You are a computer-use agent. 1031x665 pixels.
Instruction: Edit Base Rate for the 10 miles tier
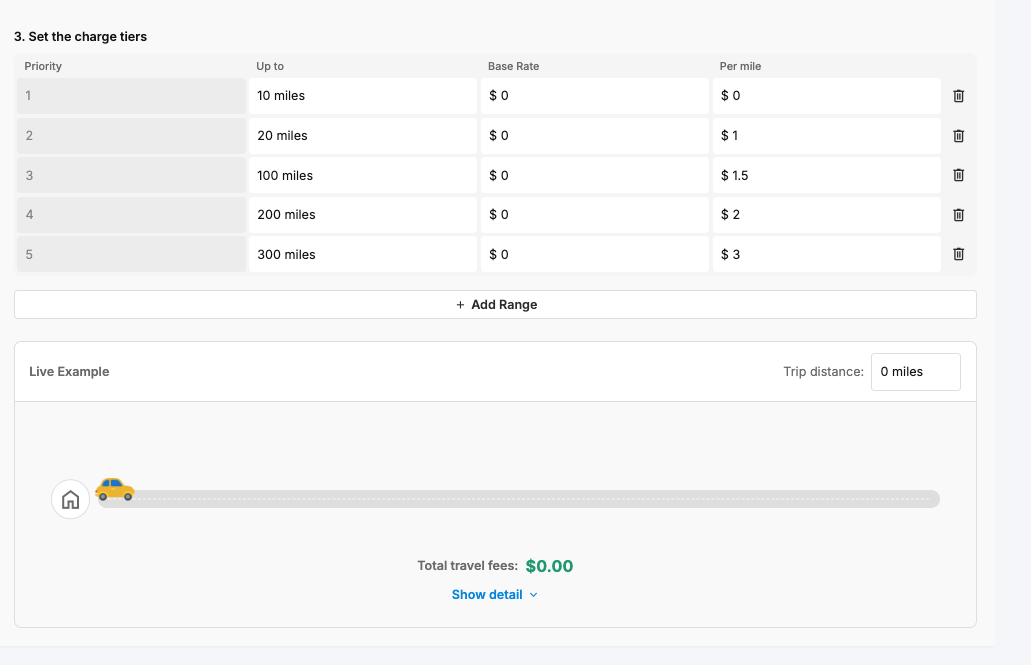tap(594, 96)
